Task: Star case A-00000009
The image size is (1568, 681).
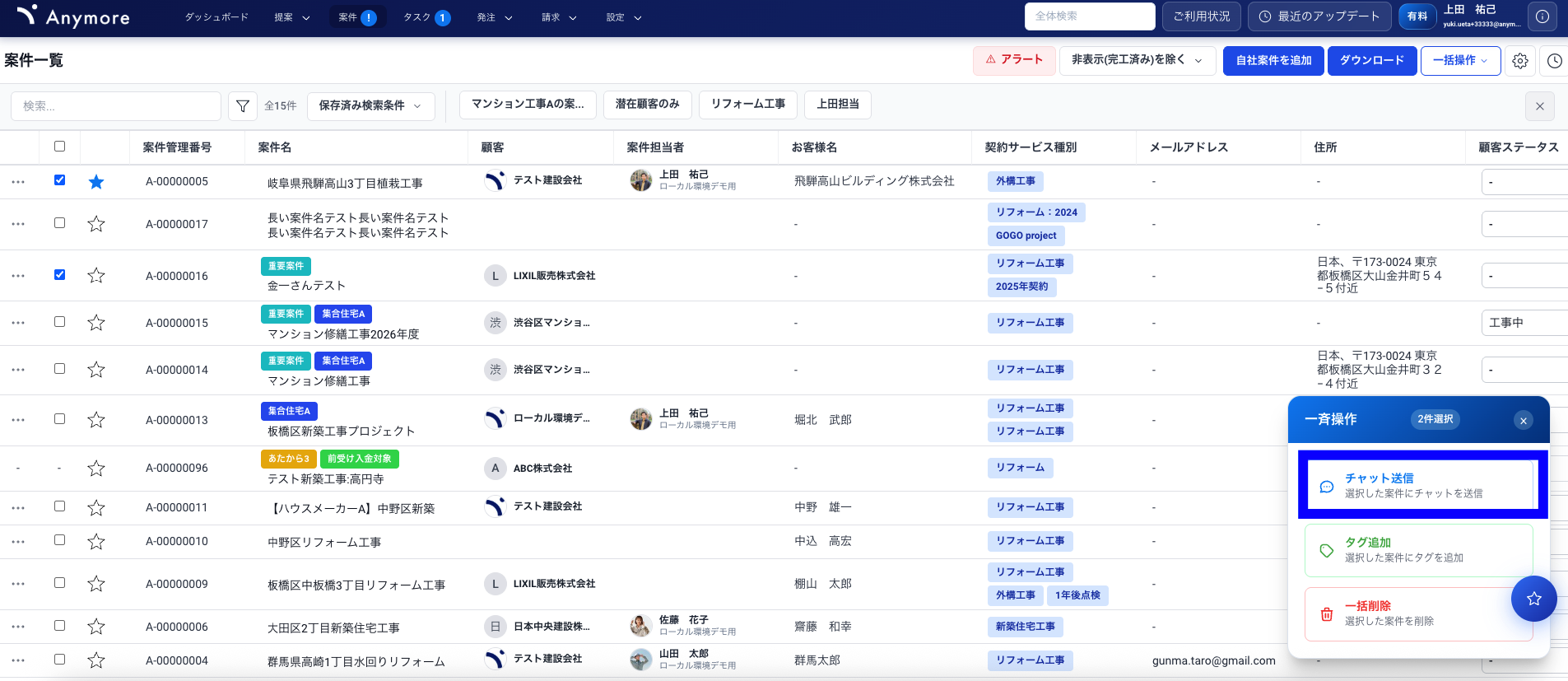Action: [96, 584]
